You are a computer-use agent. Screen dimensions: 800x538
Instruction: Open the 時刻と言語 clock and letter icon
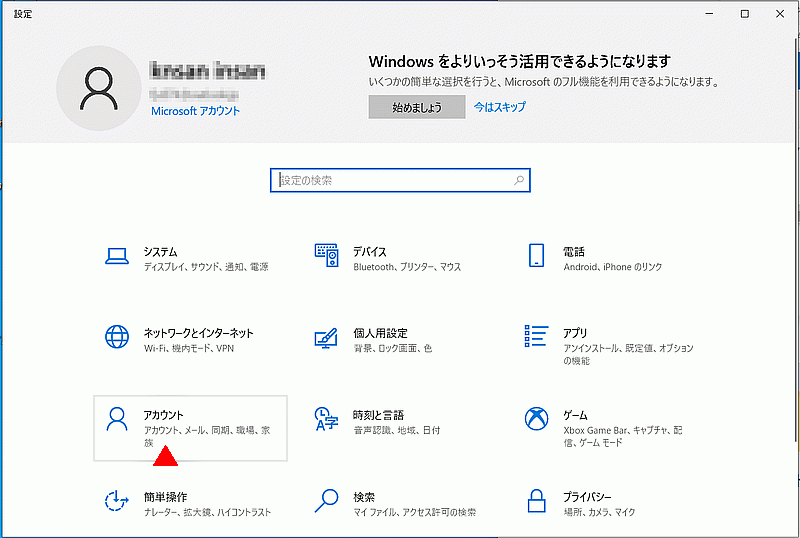[327, 419]
